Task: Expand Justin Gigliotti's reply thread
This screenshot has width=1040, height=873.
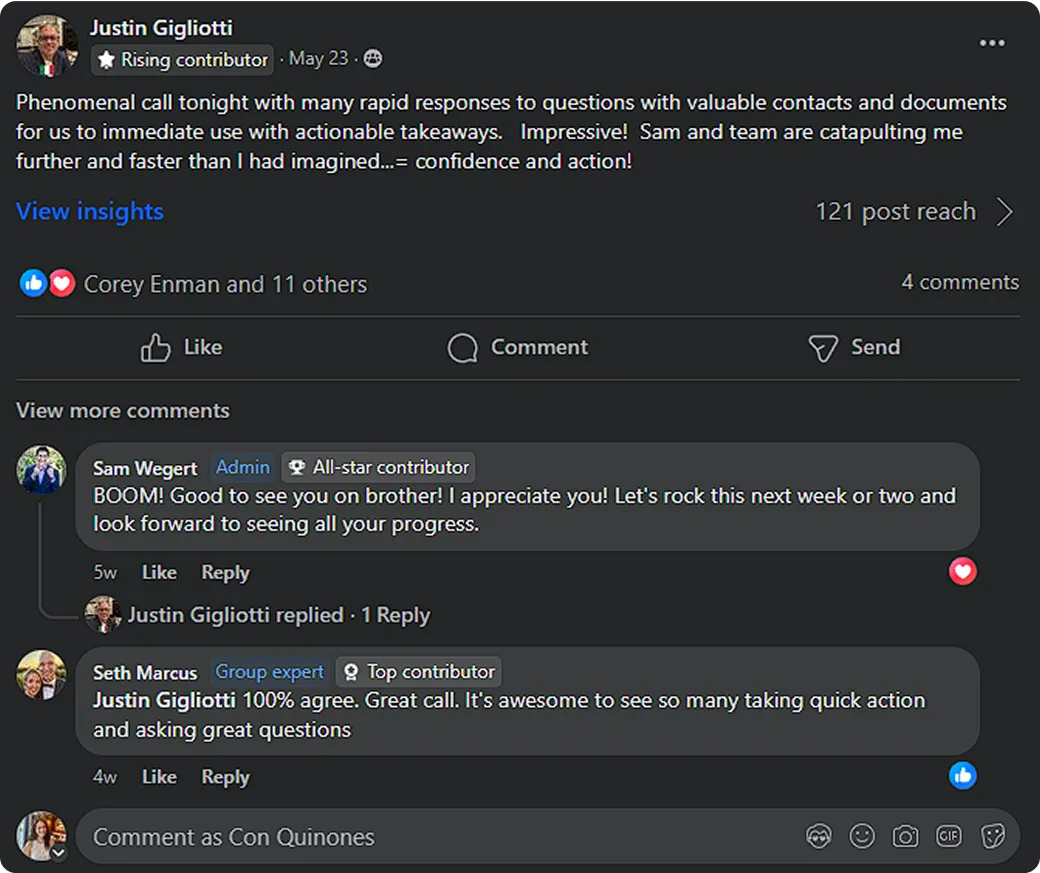Action: coord(278,615)
